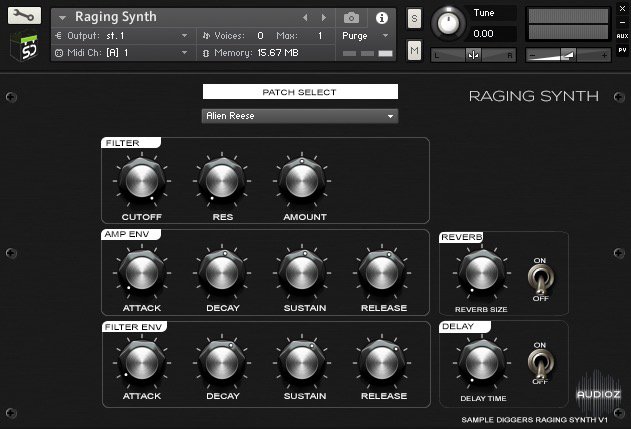Go to previous preset arrow
The width and height of the screenshot is (631, 429).
pyautogui.click(x=305, y=18)
